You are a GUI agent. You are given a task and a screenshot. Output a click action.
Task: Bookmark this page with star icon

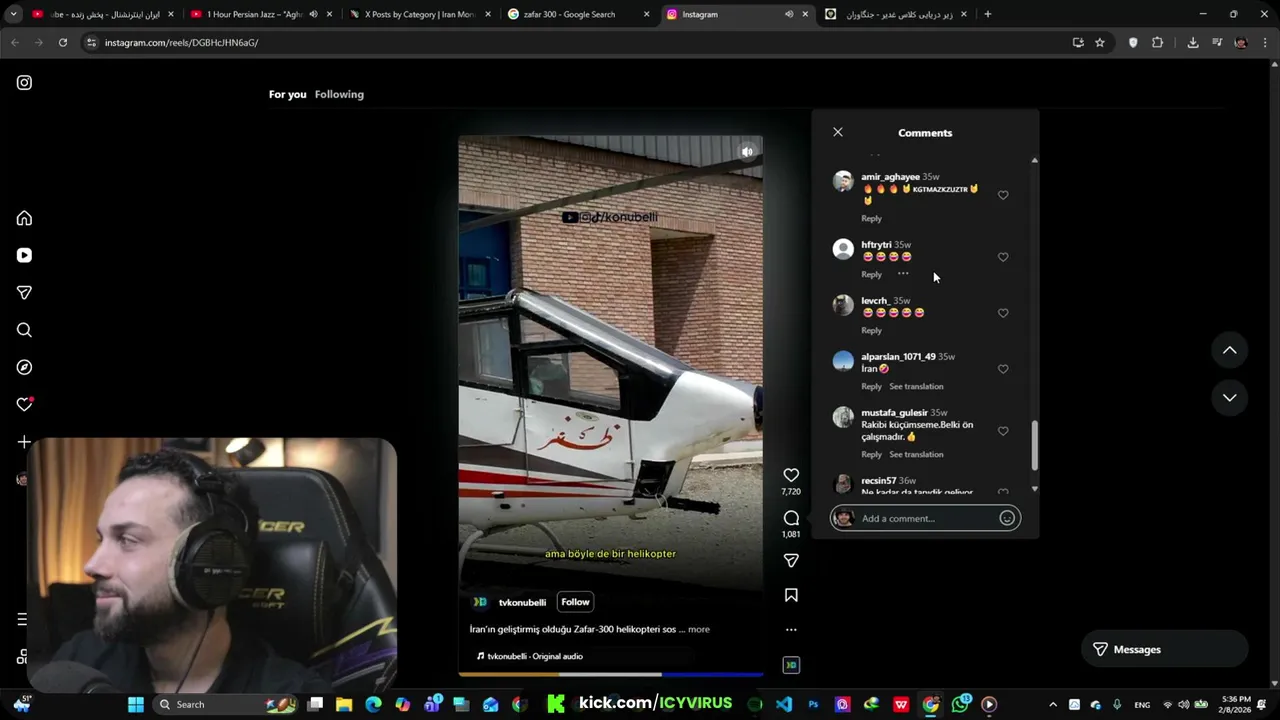(1100, 42)
